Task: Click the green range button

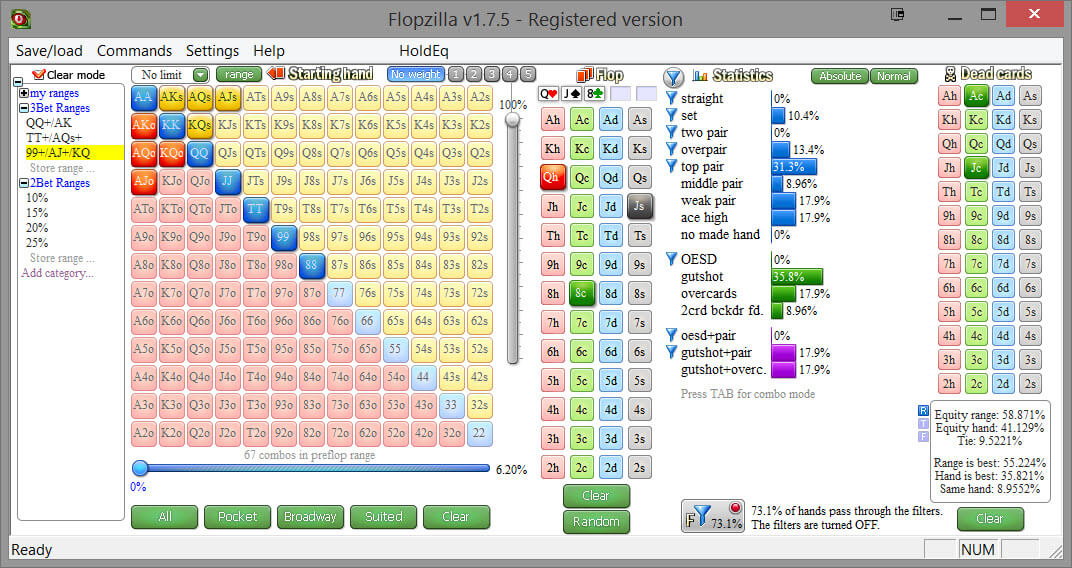Action: pyautogui.click(x=239, y=75)
